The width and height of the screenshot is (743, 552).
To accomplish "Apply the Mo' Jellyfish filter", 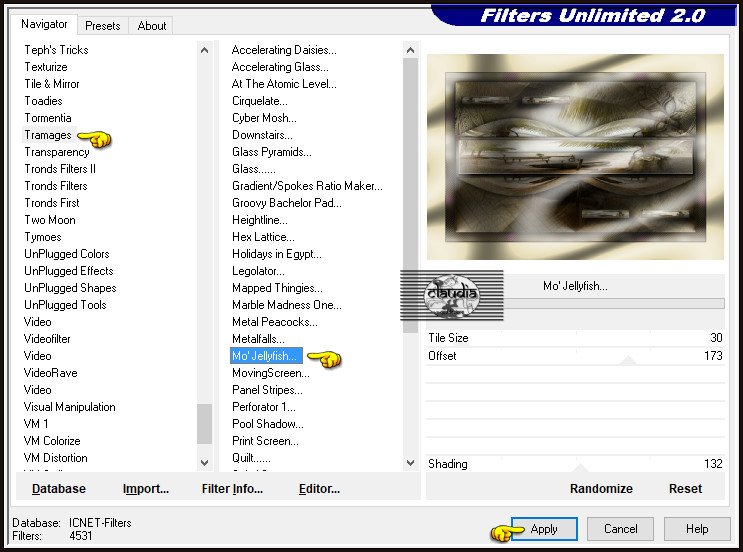I will pyautogui.click(x=544, y=529).
